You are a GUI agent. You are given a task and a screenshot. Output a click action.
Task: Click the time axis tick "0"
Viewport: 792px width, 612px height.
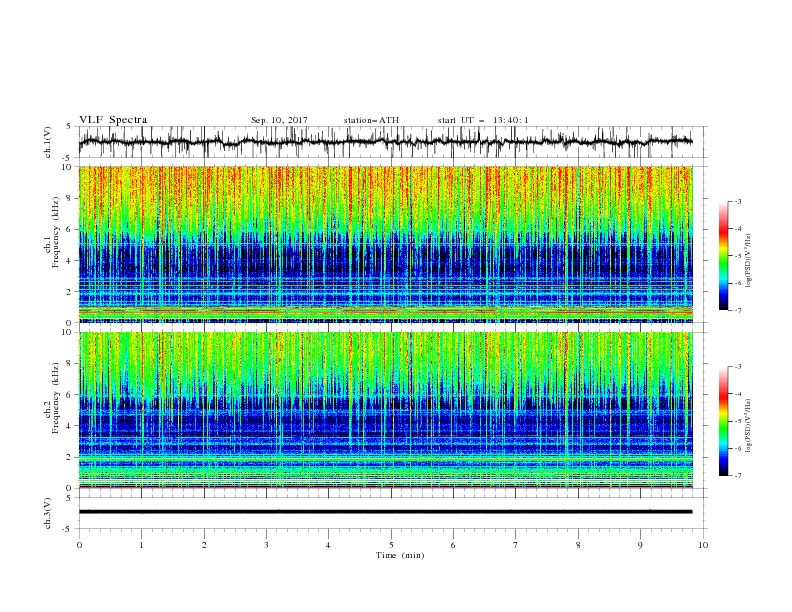[x=79, y=545]
